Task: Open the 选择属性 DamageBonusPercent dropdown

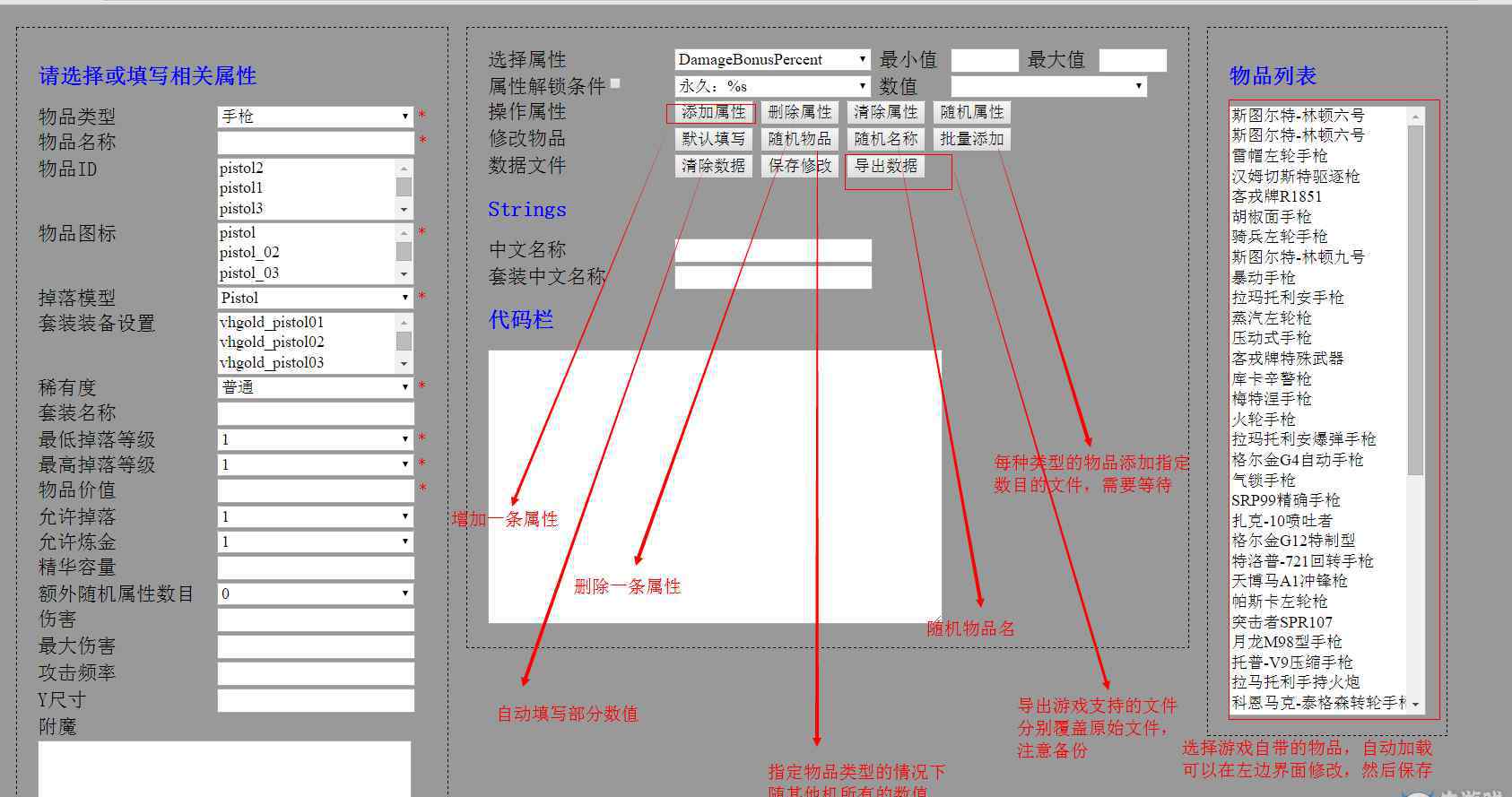Action: pos(772,59)
